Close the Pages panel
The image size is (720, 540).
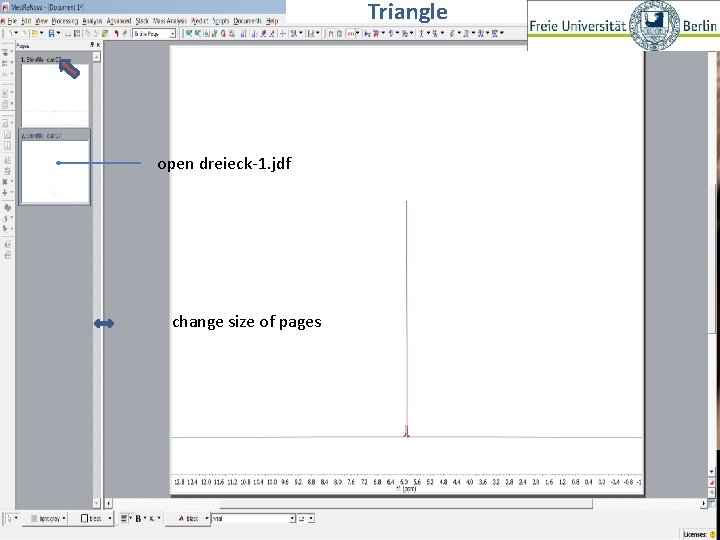coord(98,45)
